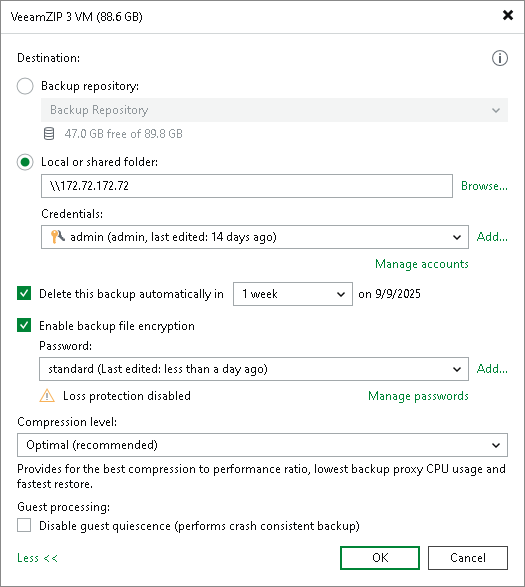Click the Browse... link
Screen dimensions: 525x587
[x=484, y=186]
